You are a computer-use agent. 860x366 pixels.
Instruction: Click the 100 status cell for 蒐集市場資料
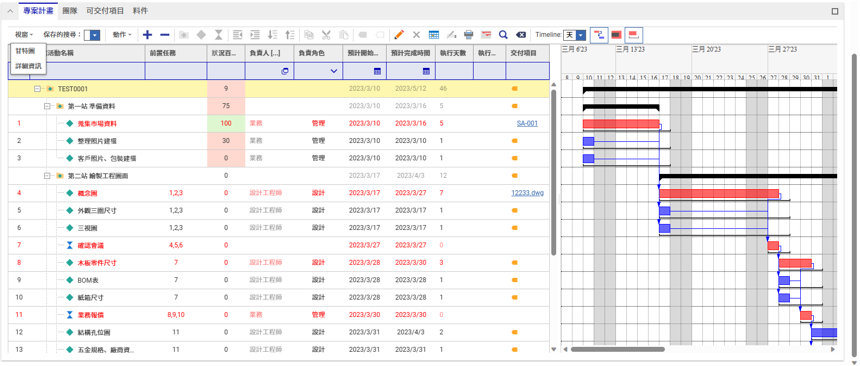(x=226, y=123)
